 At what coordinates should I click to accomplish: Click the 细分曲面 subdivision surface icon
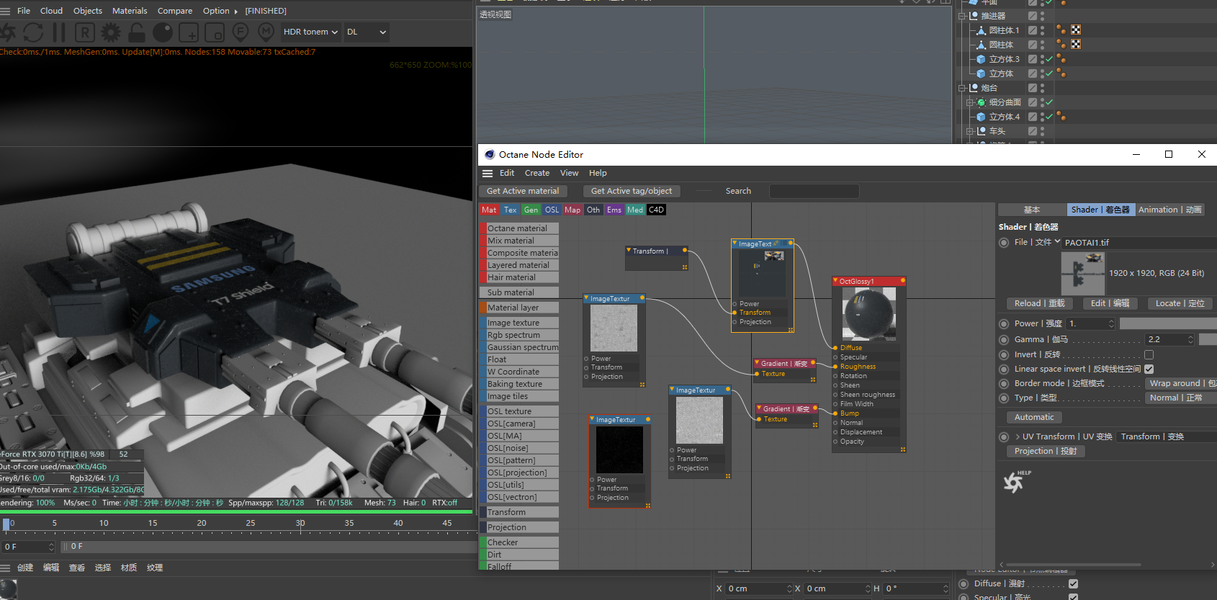(x=981, y=102)
